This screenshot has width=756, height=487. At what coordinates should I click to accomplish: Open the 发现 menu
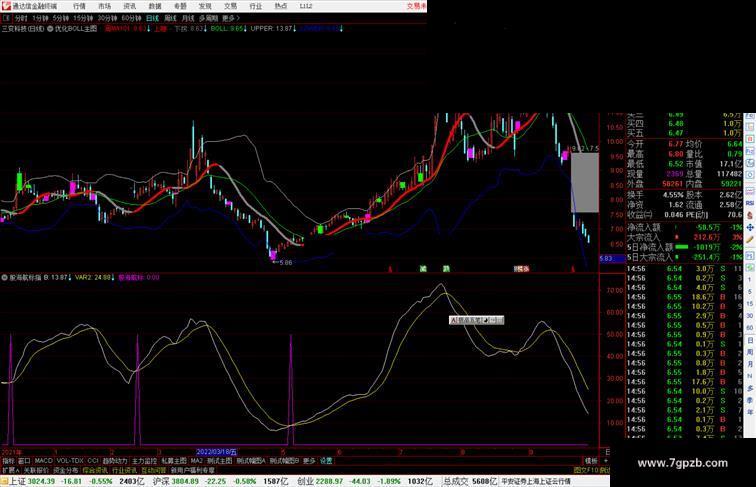tap(205, 6)
